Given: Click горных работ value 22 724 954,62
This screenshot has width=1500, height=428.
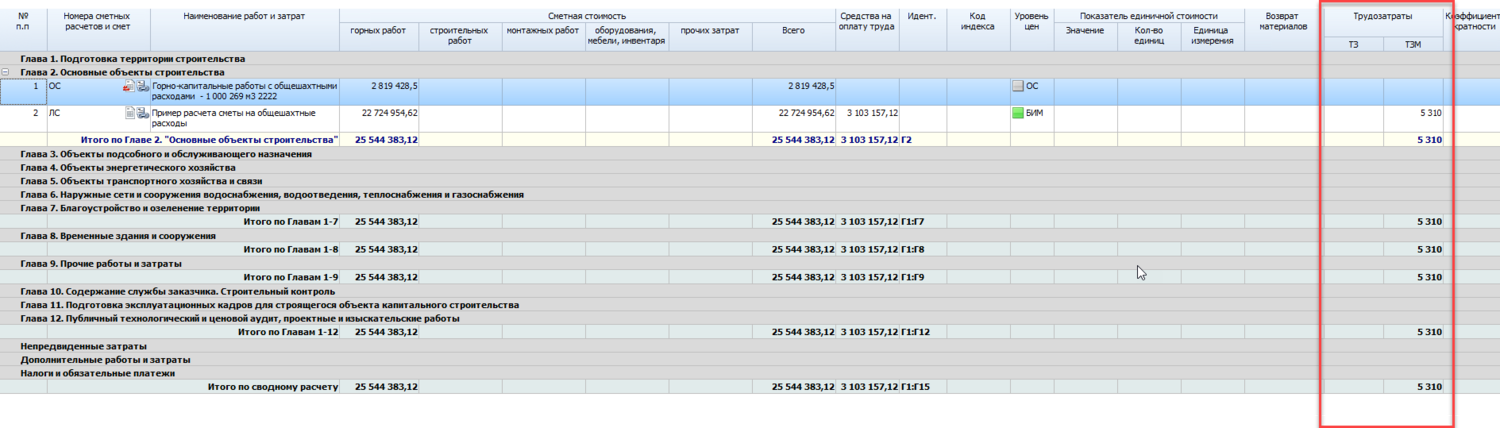Looking at the screenshot, I should tap(390, 113).
